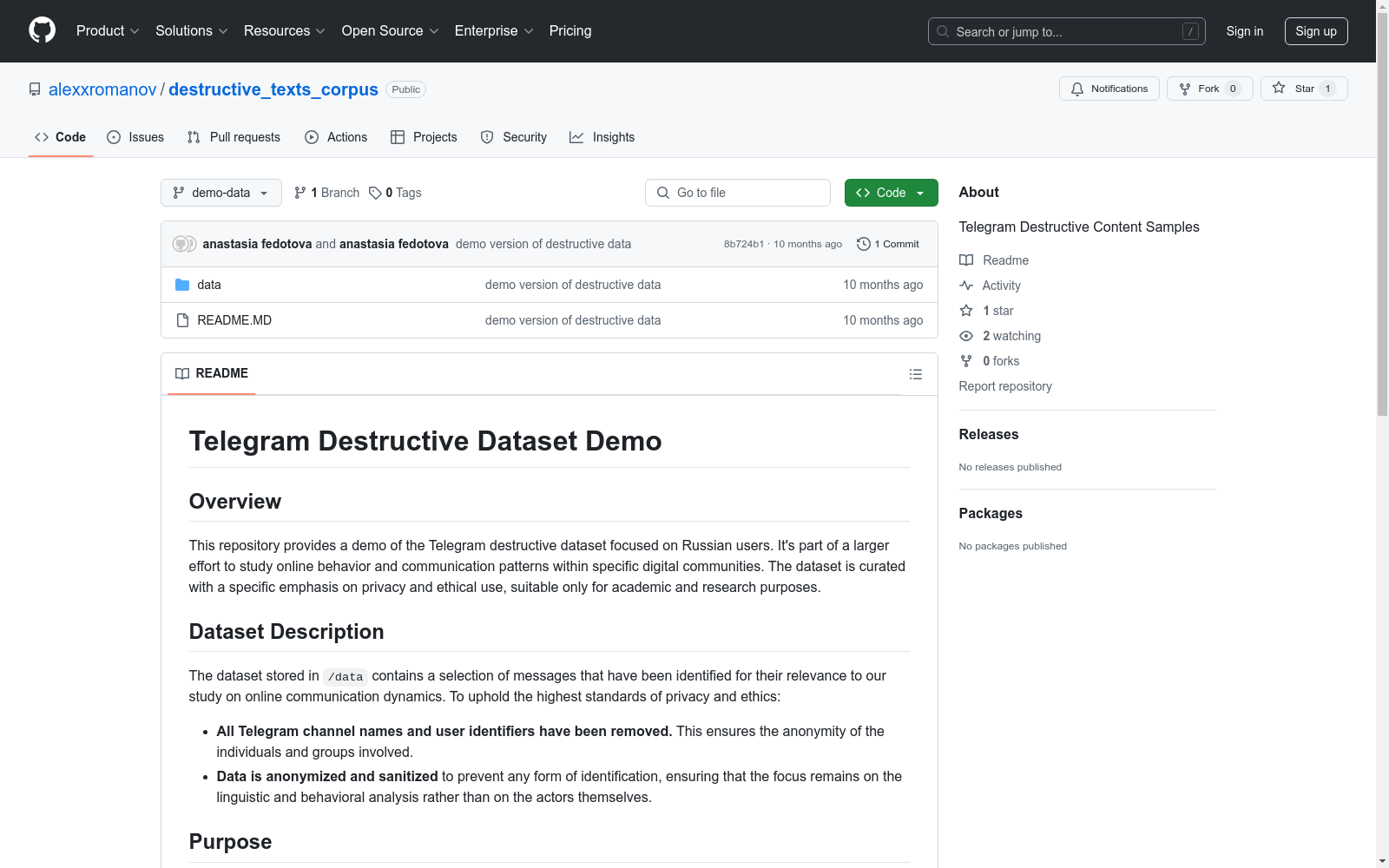Screen dimensions: 1389x868
Task: Open the README outline menu icon
Action: point(916,374)
